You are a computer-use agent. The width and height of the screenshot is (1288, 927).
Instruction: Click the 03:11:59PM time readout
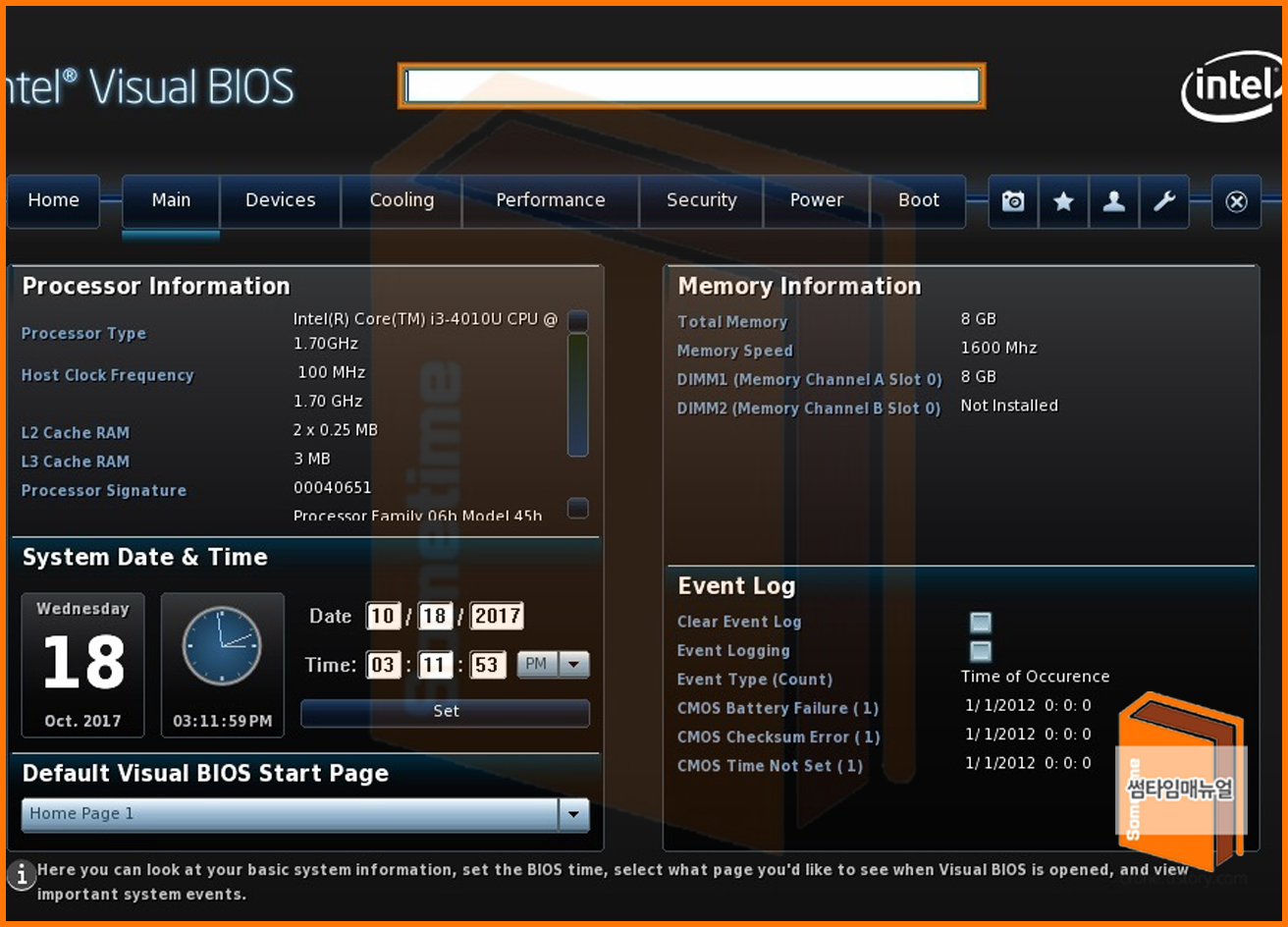pyautogui.click(x=222, y=721)
